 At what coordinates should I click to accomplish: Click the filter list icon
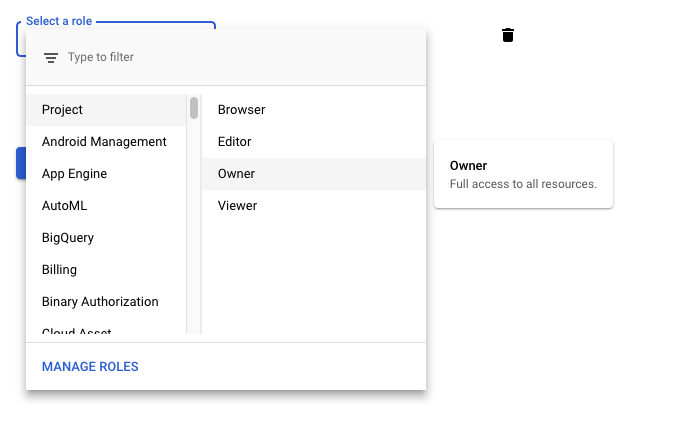click(x=51, y=58)
